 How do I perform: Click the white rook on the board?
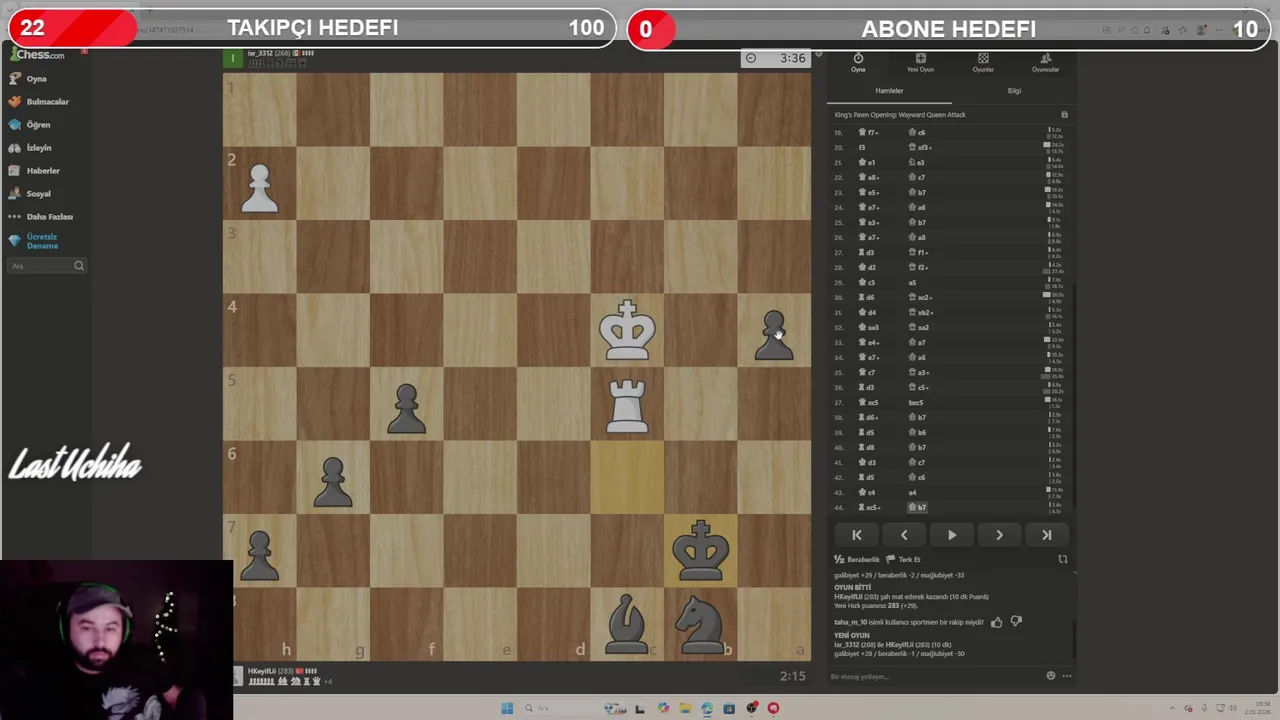(627, 405)
